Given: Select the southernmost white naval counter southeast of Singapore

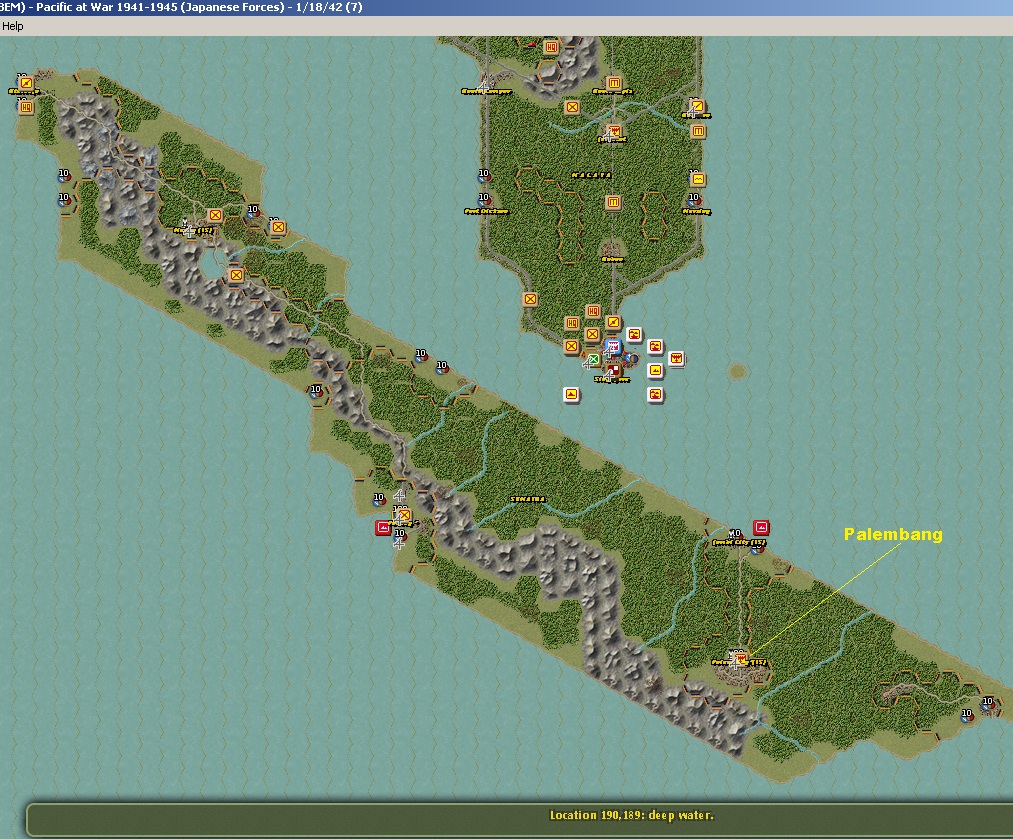Looking at the screenshot, I should tap(655, 394).
